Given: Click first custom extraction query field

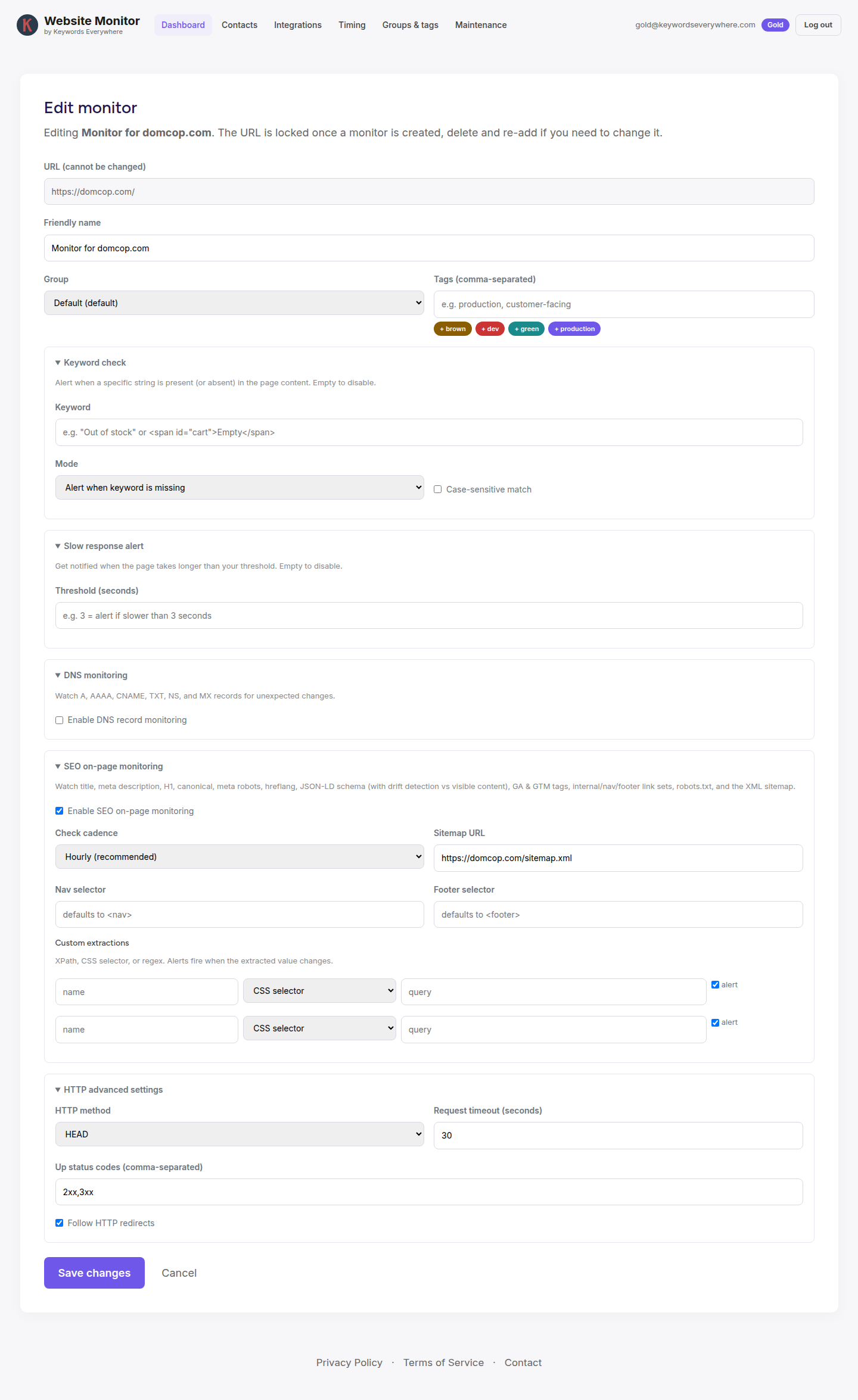Looking at the screenshot, I should coord(554,992).
